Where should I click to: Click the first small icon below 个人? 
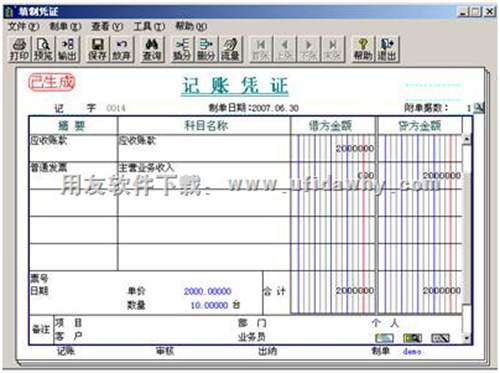[384, 338]
